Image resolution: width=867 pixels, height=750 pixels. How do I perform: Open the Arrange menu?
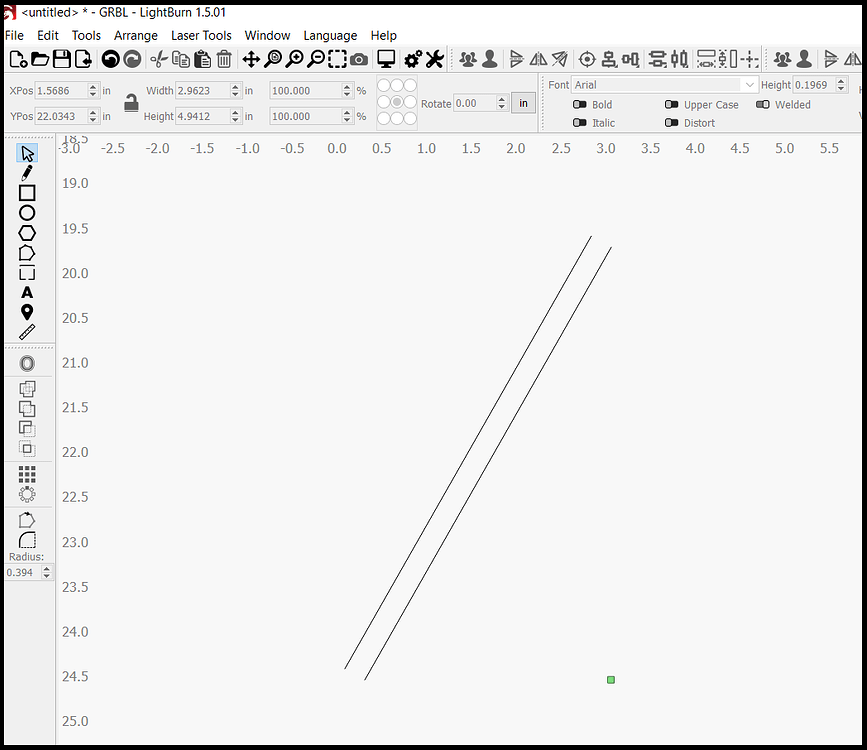(135, 35)
